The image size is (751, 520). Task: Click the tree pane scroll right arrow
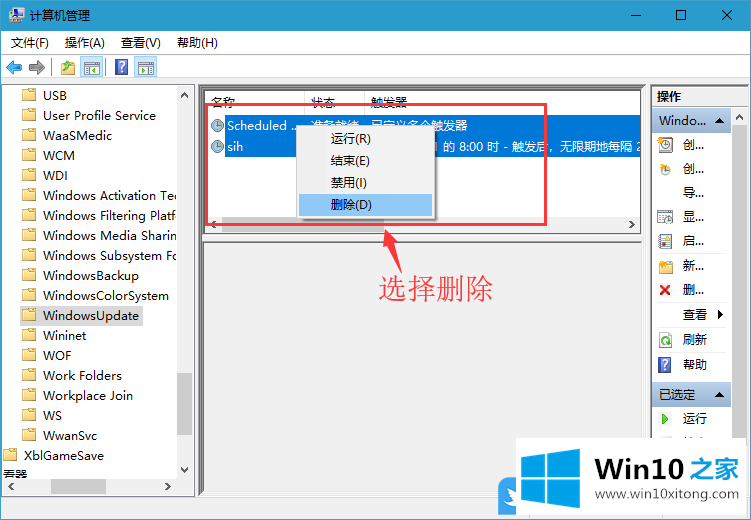pyautogui.click(x=168, y=486)
